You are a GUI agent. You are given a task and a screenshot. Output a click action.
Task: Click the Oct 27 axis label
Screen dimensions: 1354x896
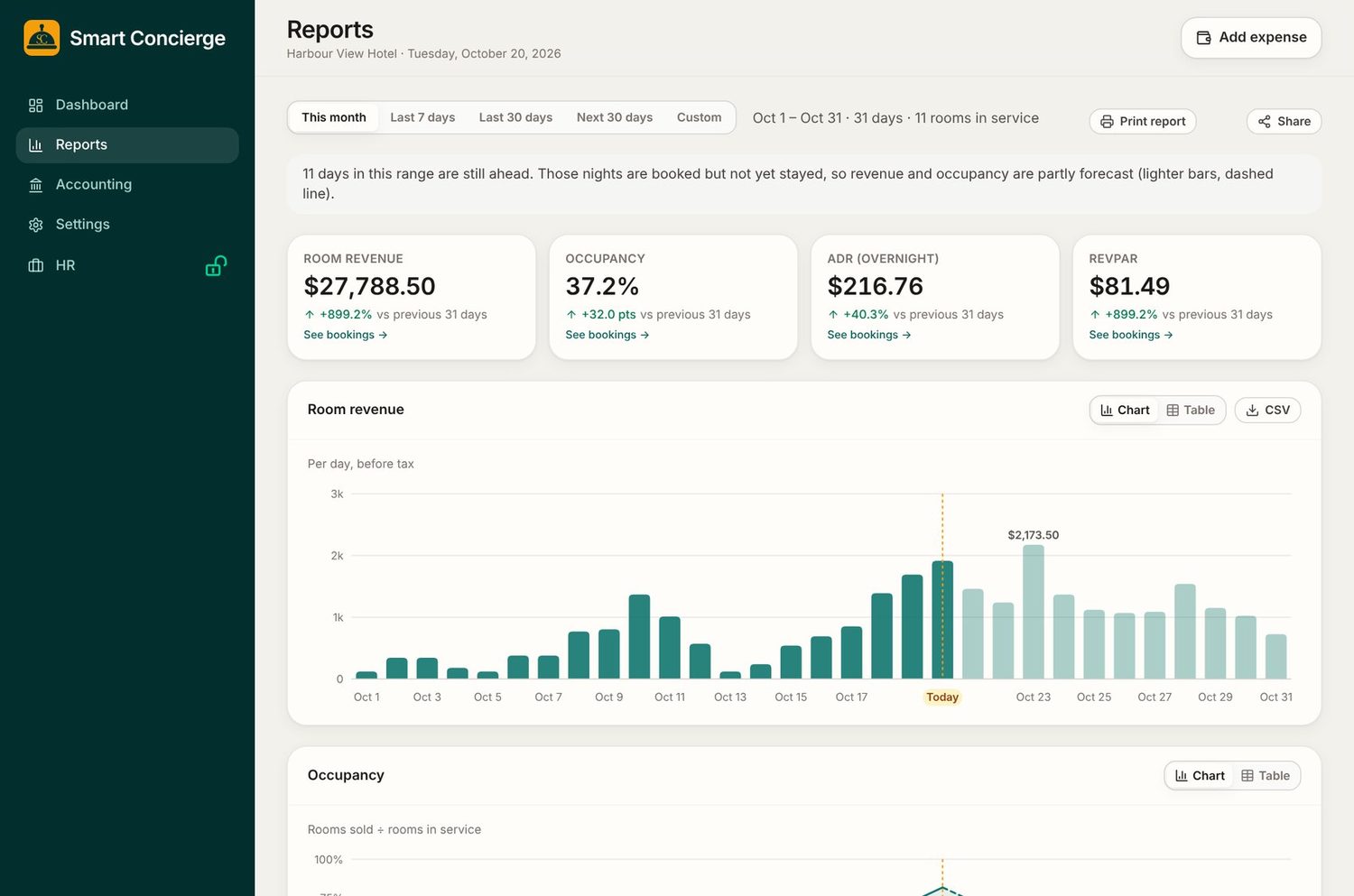pos(1155,697)
